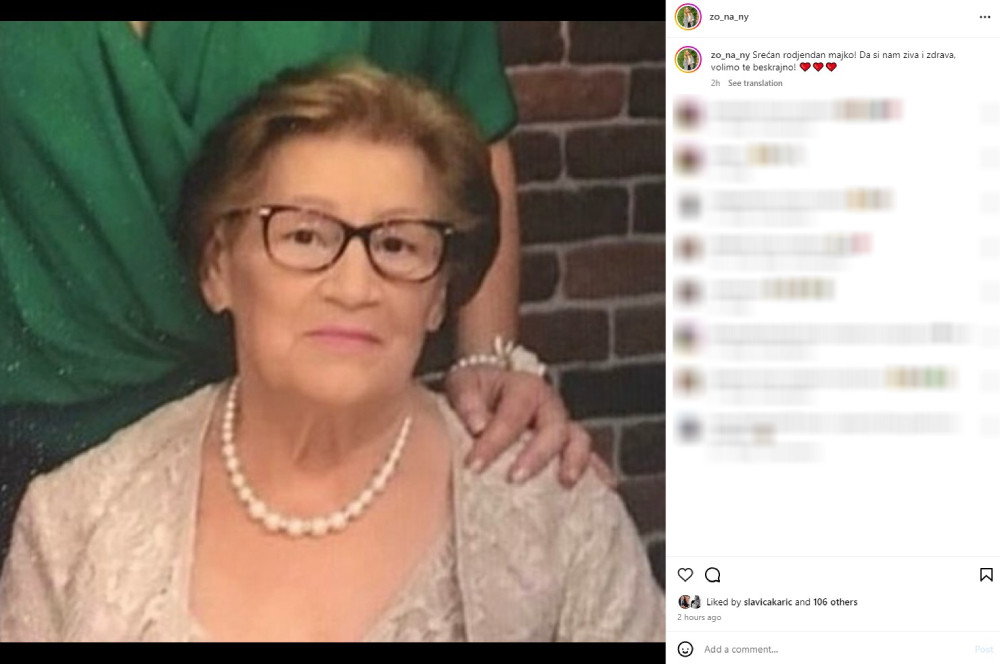Click the 2 hours ago timestamp
This screenshot has height=664, width=1000.
coord(699,617)
